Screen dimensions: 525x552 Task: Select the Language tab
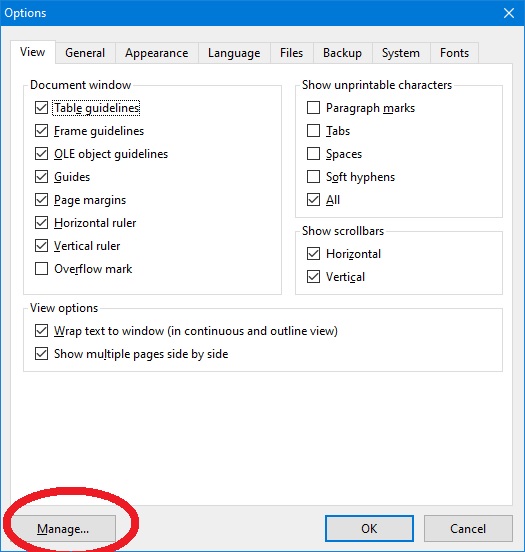tap(234, 53)
